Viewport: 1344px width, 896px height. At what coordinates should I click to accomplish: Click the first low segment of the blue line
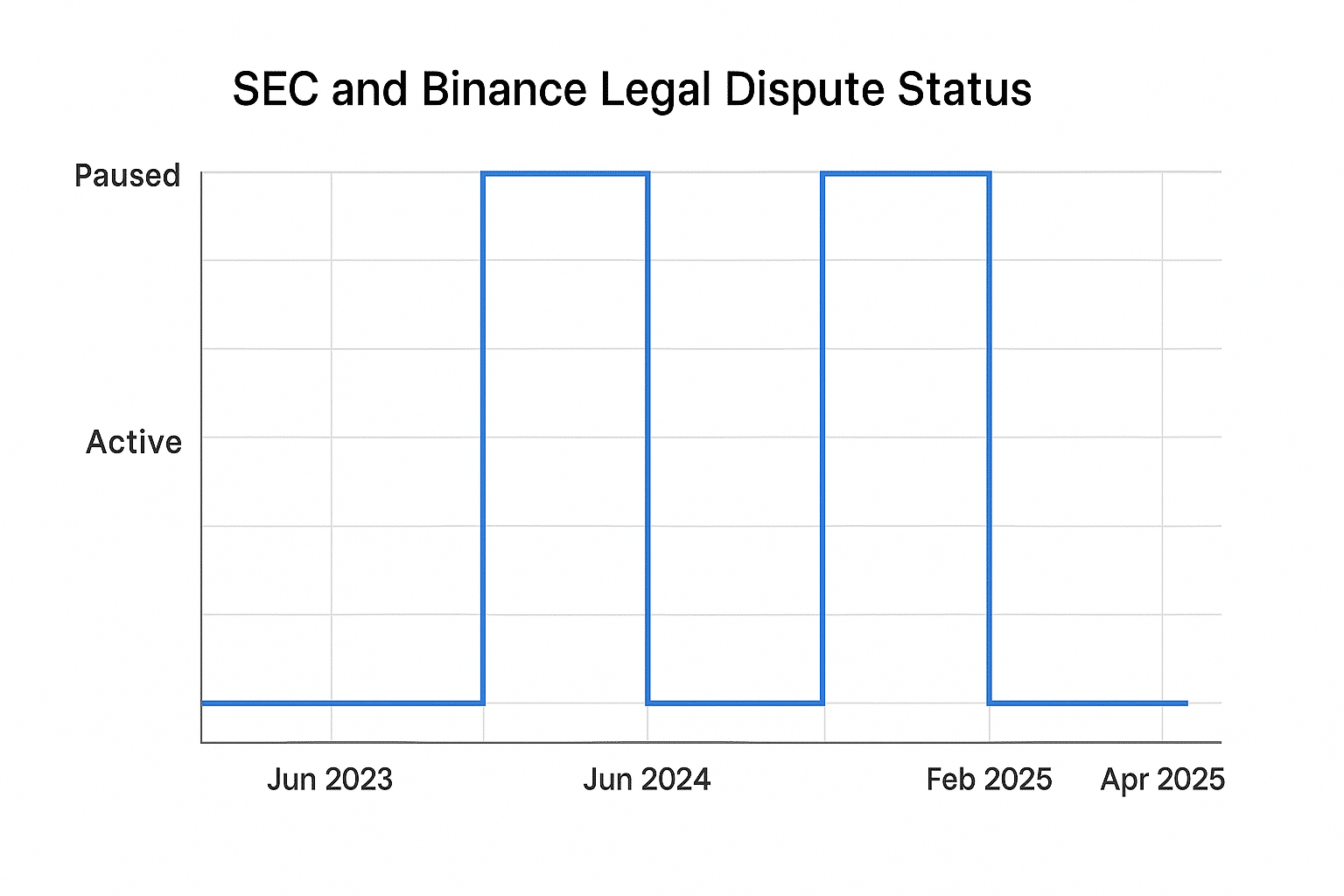[x=341, y=703]
